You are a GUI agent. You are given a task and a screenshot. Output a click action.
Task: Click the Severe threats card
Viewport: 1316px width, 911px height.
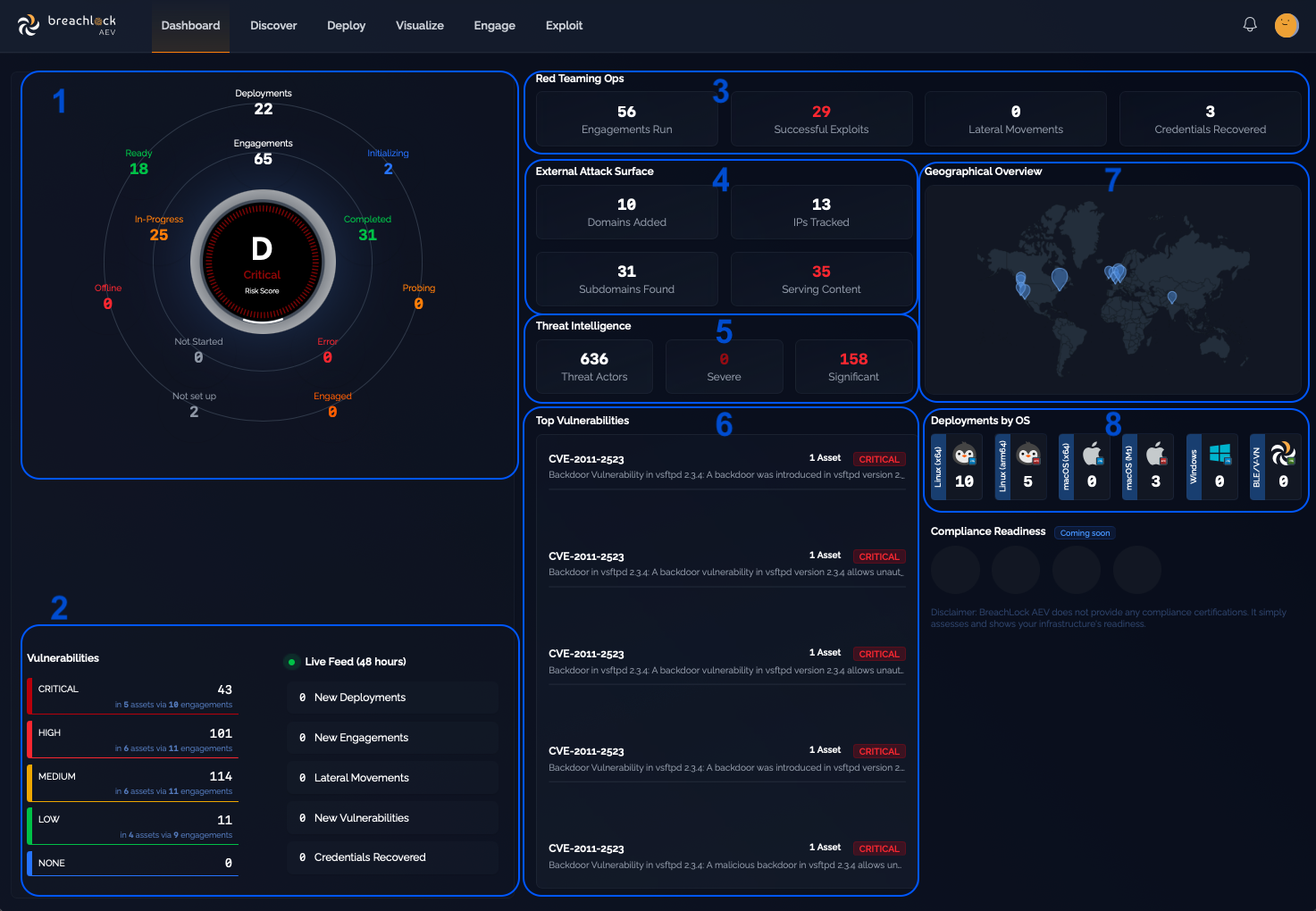725,366
